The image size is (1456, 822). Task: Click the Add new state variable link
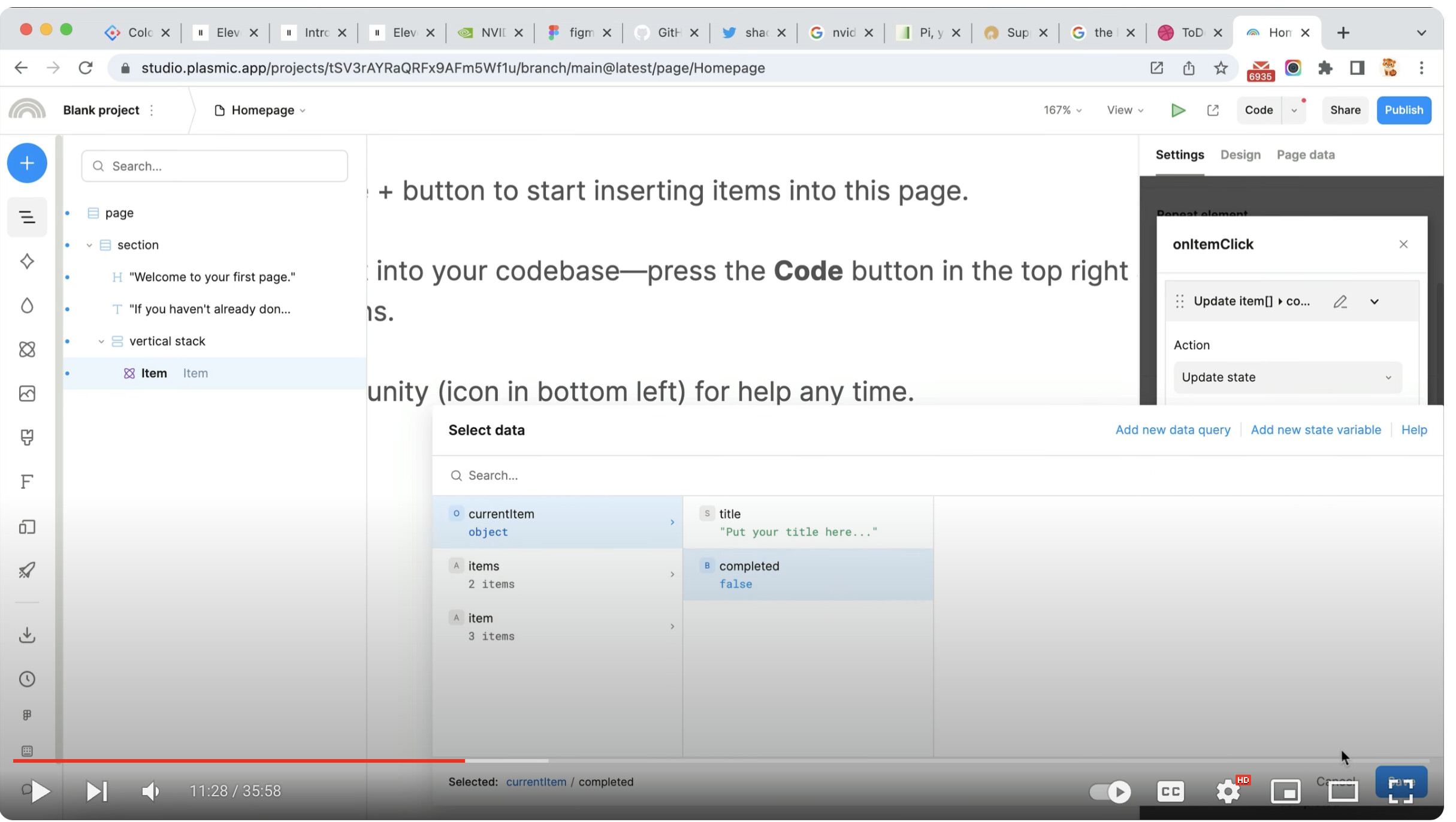pos(1316,431)
